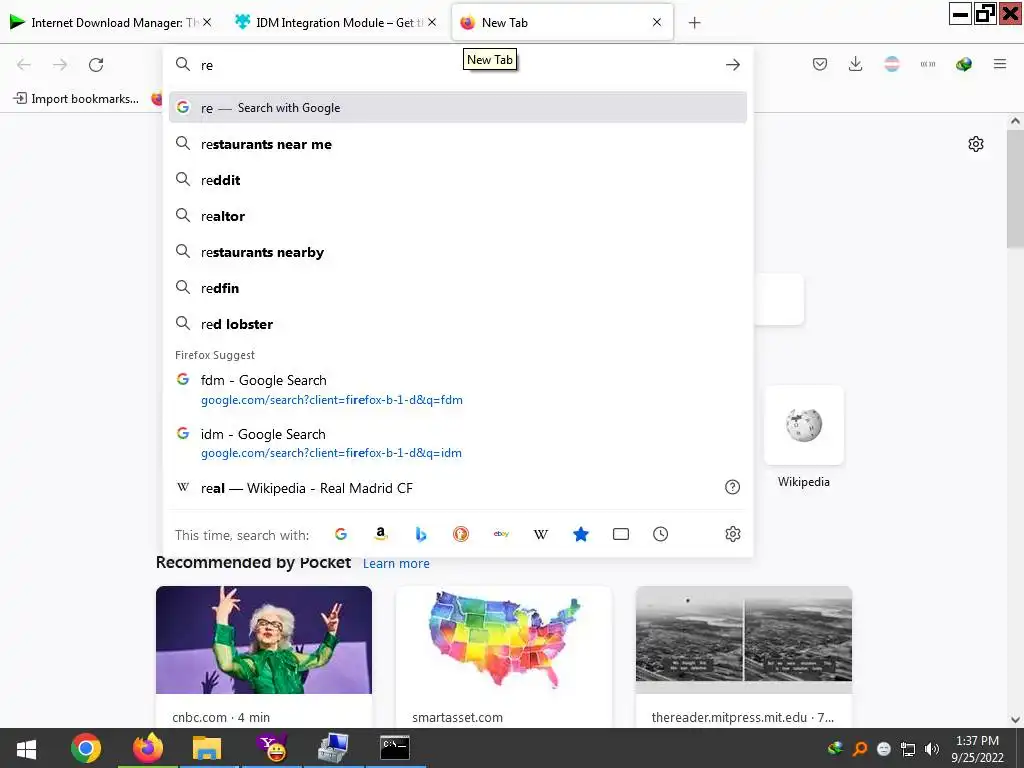Search this time with Amazon
The width and height of the screenshot is (1024, 768).
pos(381,534)
